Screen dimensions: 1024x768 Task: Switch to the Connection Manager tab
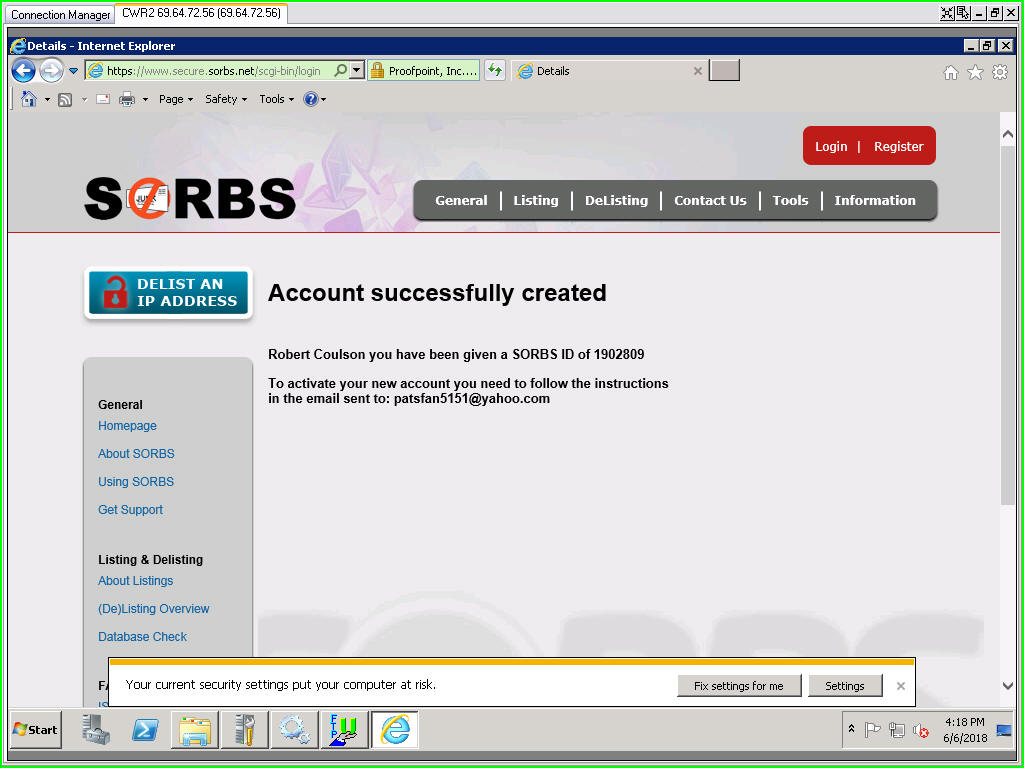pyautogui.click(x=61, y=14)
